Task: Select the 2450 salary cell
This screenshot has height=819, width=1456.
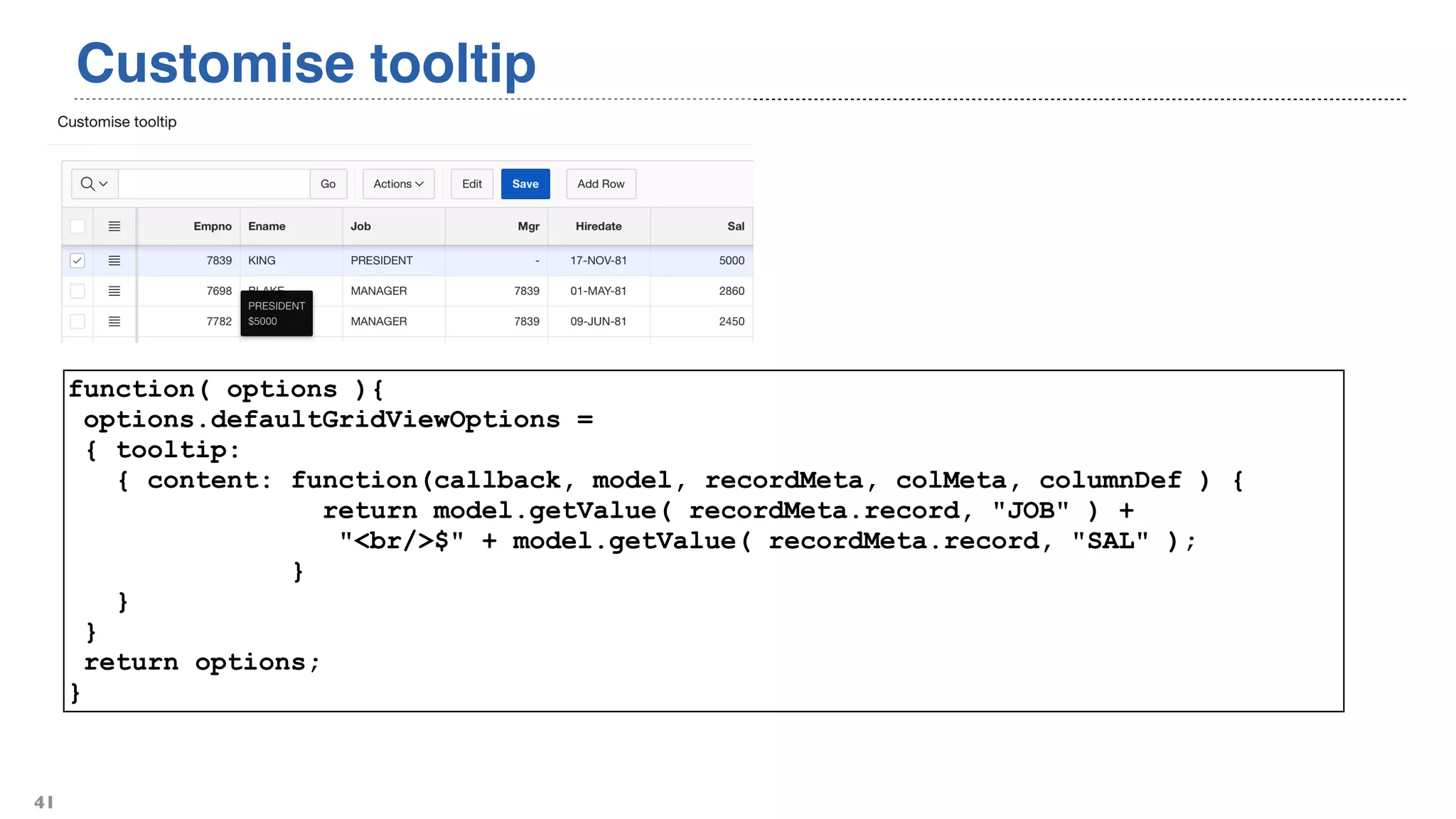Action: click(701, 321)
